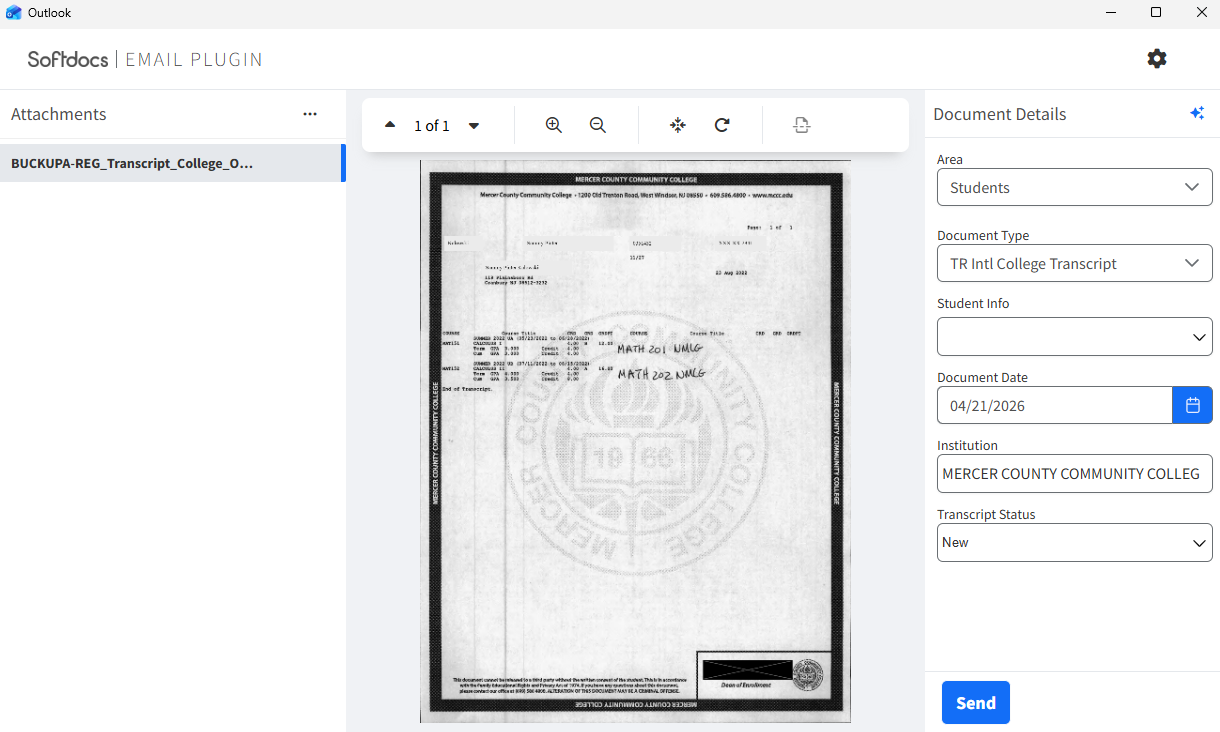1220x732 pixels.
Task: Click the settings gear icon
Action: coord(1156,59)
